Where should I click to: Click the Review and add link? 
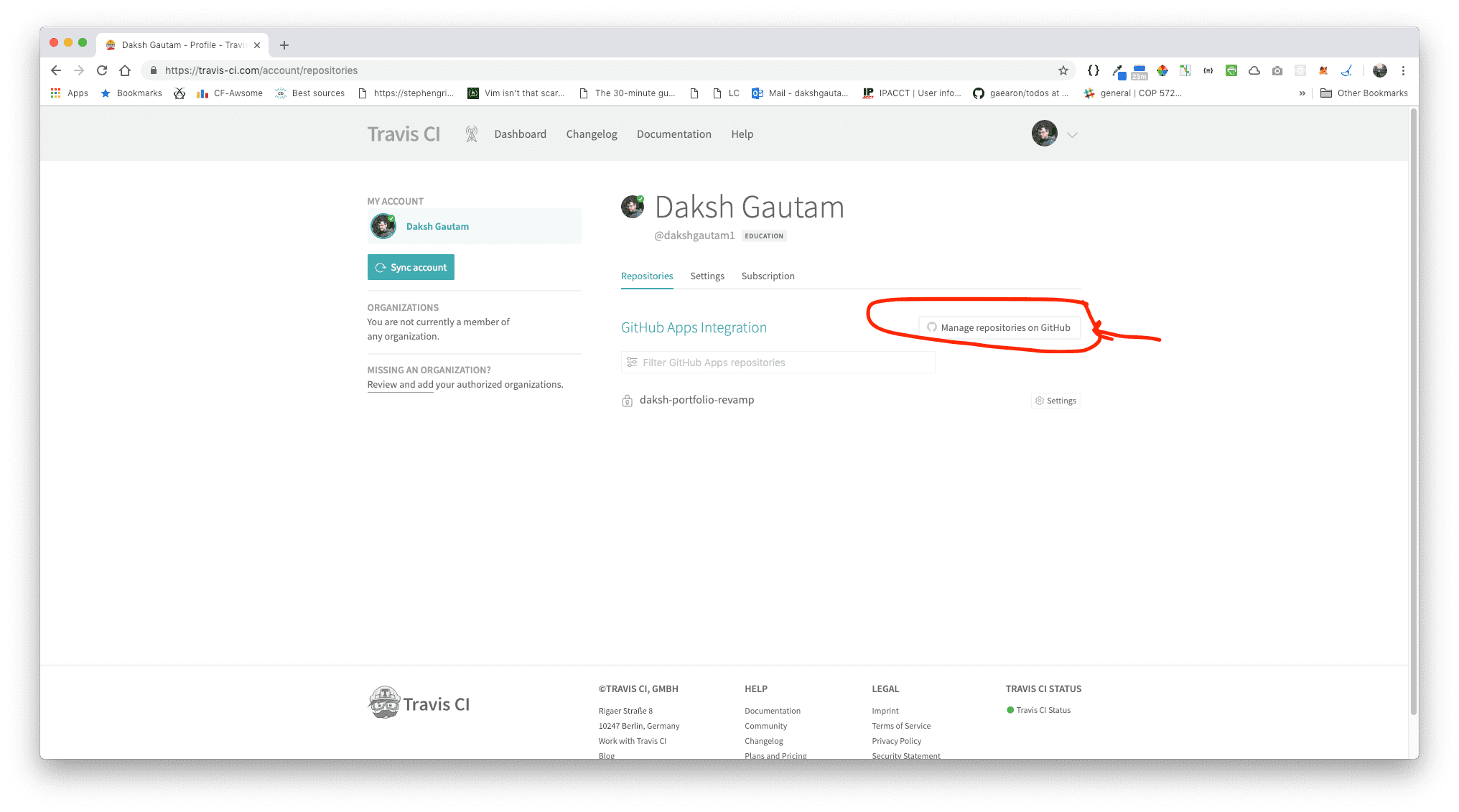pyautogui.click(x=400, y=385)
